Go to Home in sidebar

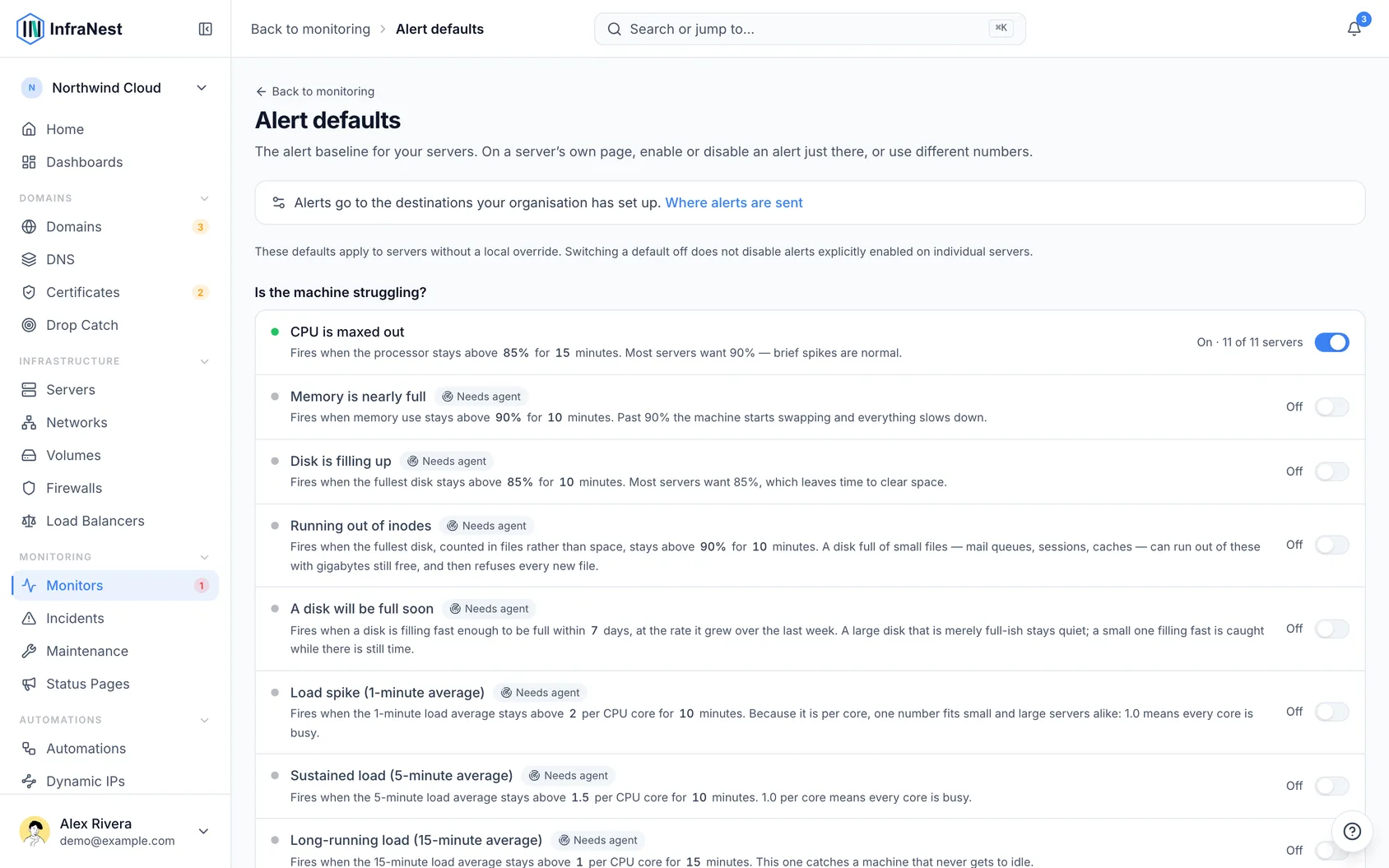pos(115,129)
